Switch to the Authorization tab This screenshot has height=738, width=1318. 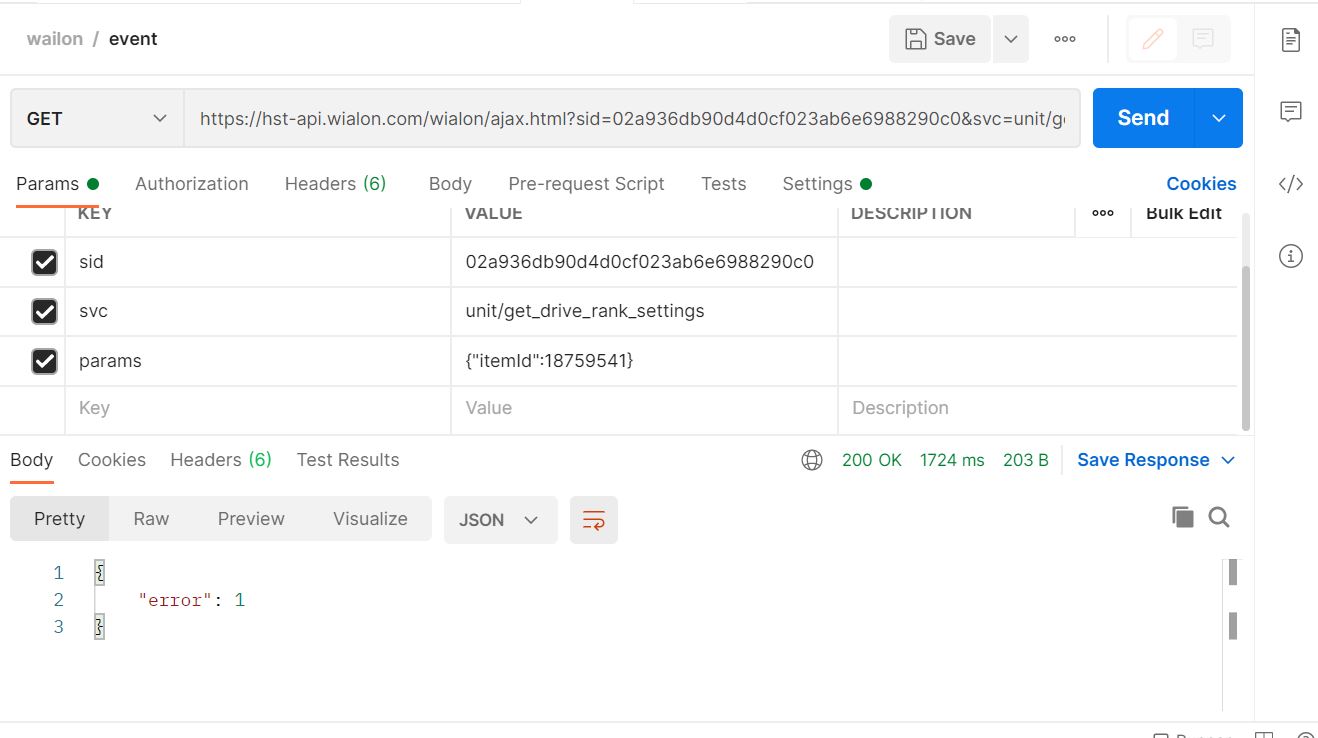point(191,184)
